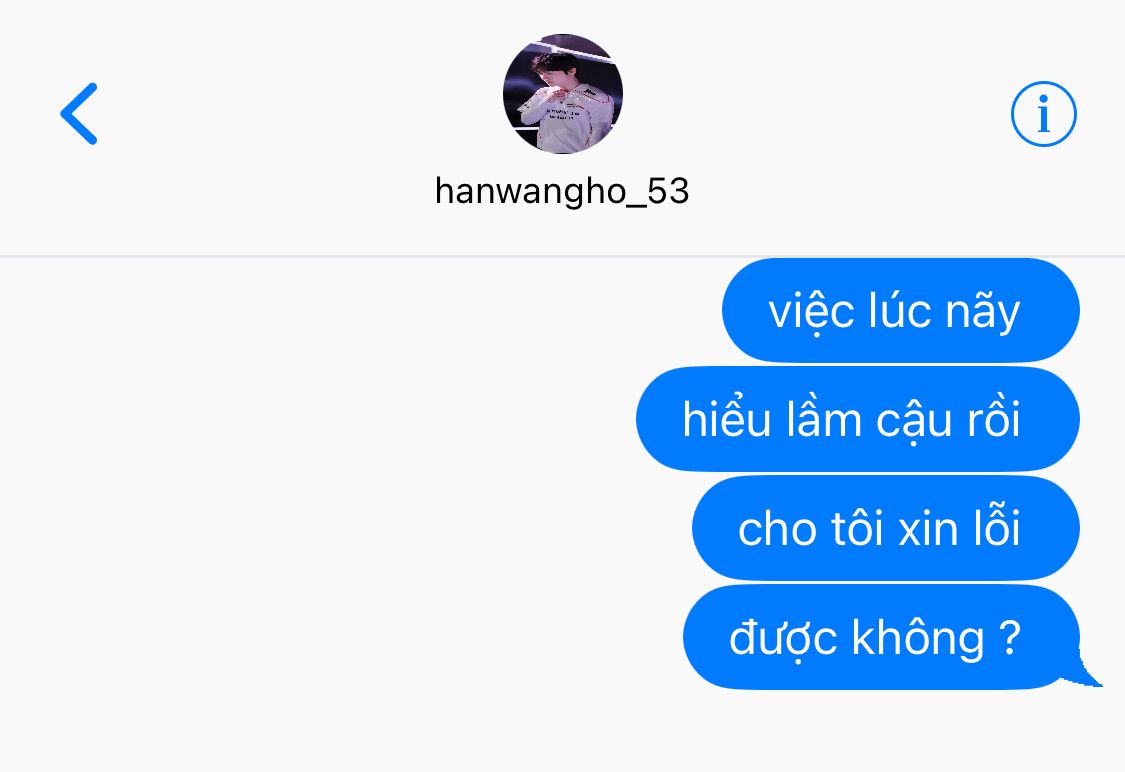Select the "hiểu lầm cậu rồi" message bubble
The height and width of the screenshot is (772, 1125).
point(857,419)
